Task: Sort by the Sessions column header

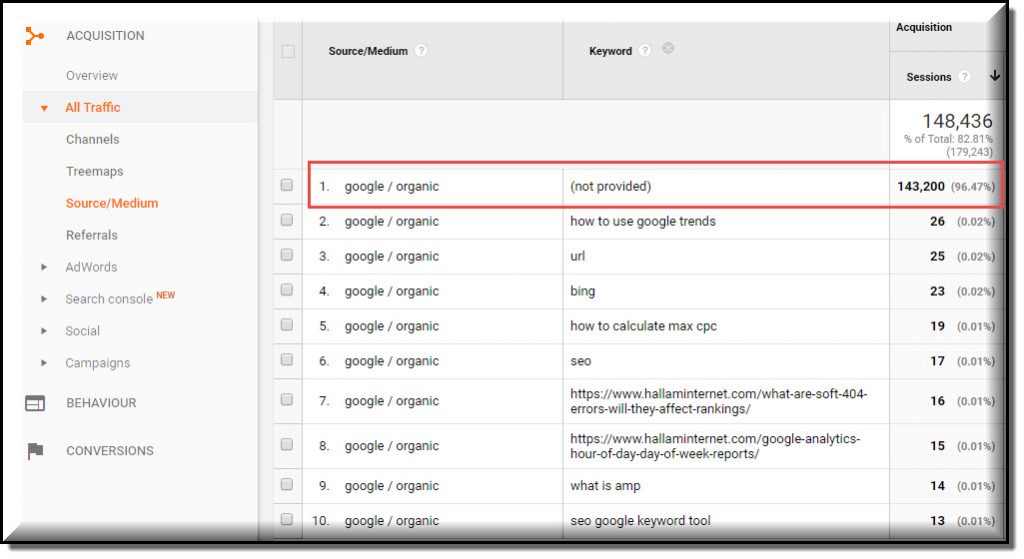Action: (929, 77)
